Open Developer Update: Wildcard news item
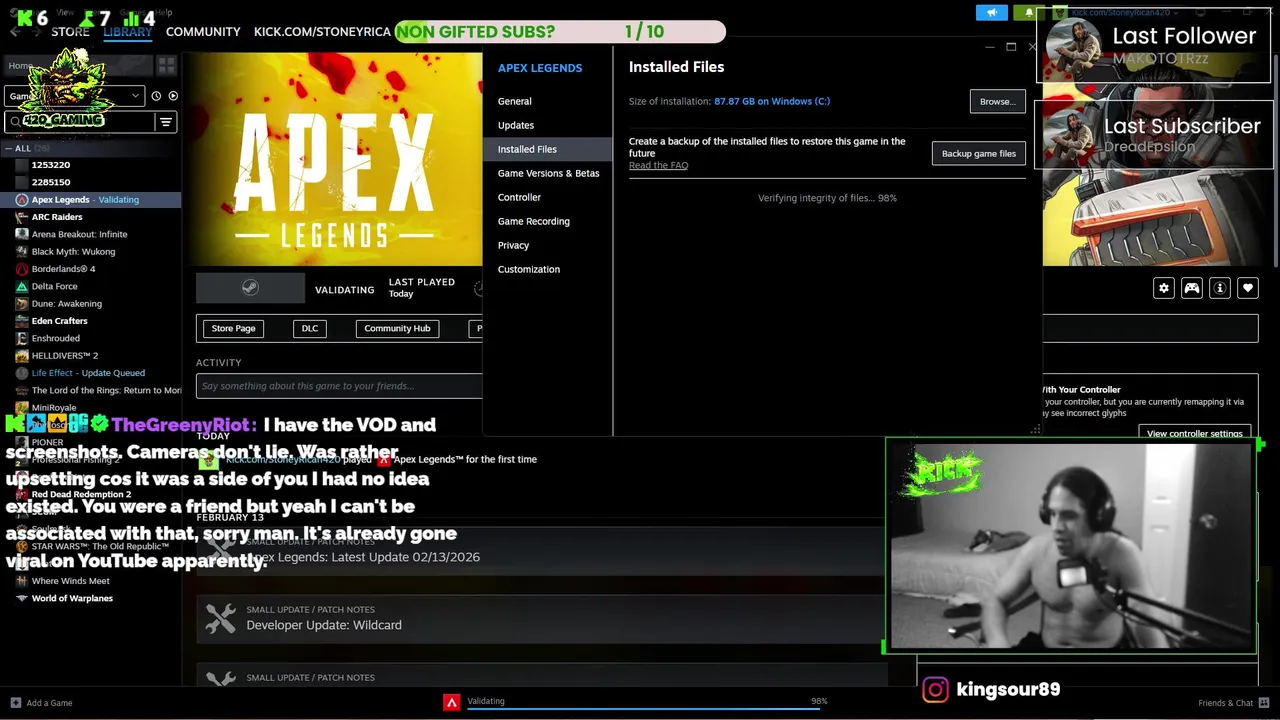This screenshot has width=1280, height=720. (541, 618)
